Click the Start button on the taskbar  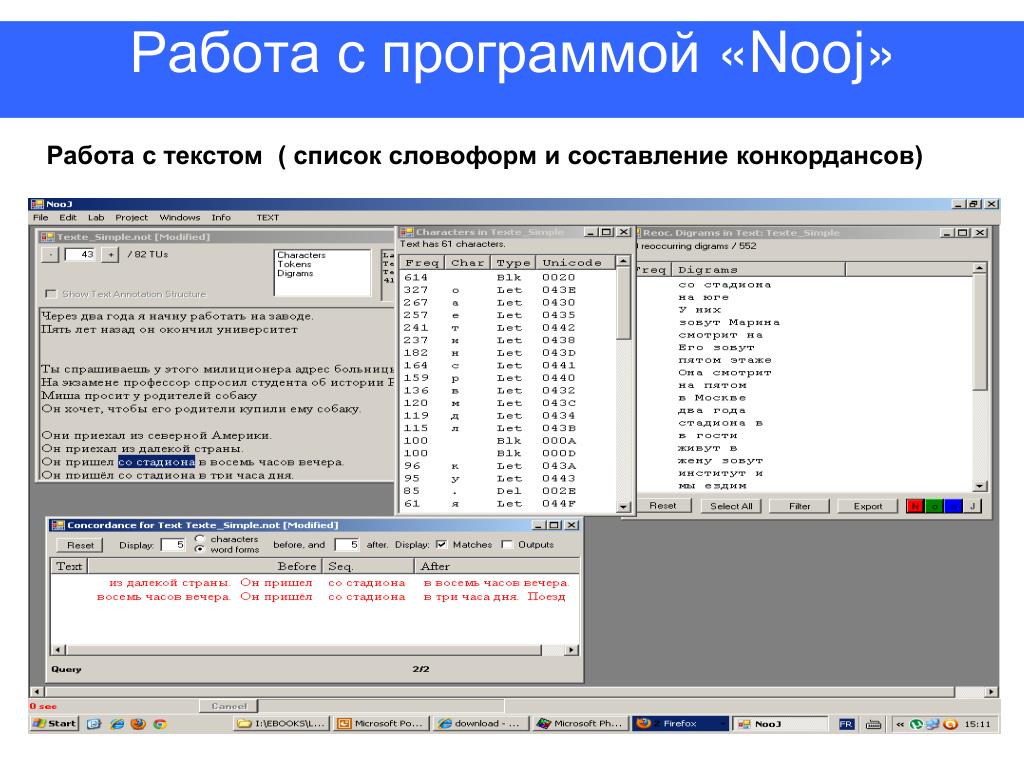pos(55,724)
